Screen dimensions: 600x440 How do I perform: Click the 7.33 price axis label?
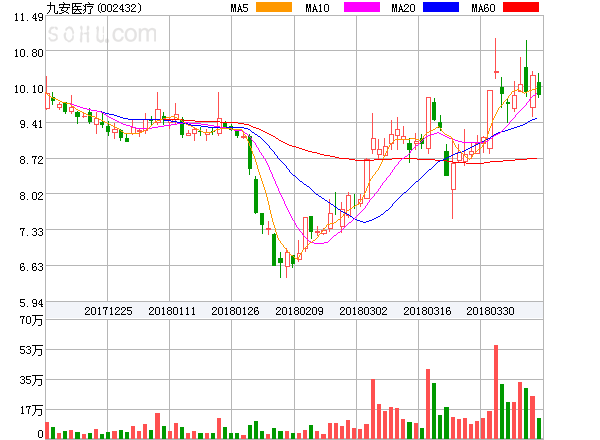31,232
